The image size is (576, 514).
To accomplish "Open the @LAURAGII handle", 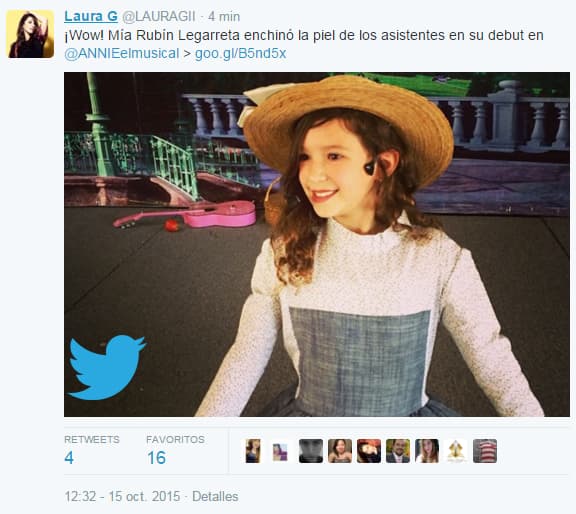I will (x=158, y=17).
